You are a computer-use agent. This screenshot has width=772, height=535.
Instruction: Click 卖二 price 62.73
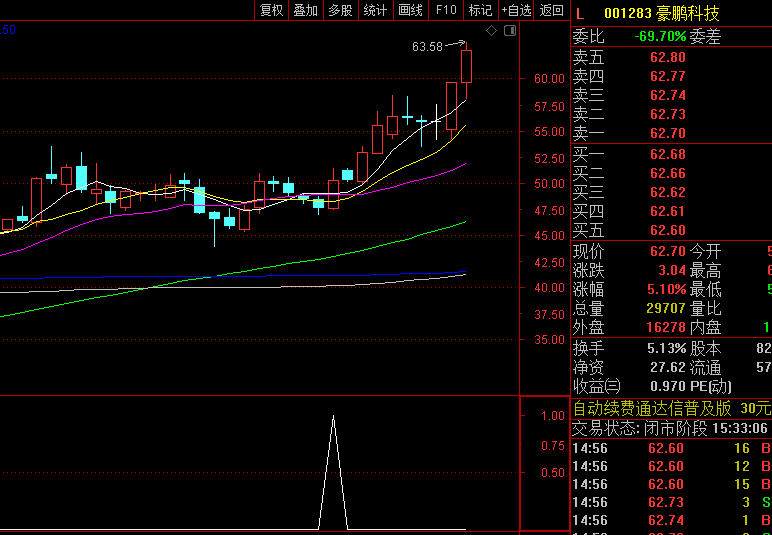point(668,114)
